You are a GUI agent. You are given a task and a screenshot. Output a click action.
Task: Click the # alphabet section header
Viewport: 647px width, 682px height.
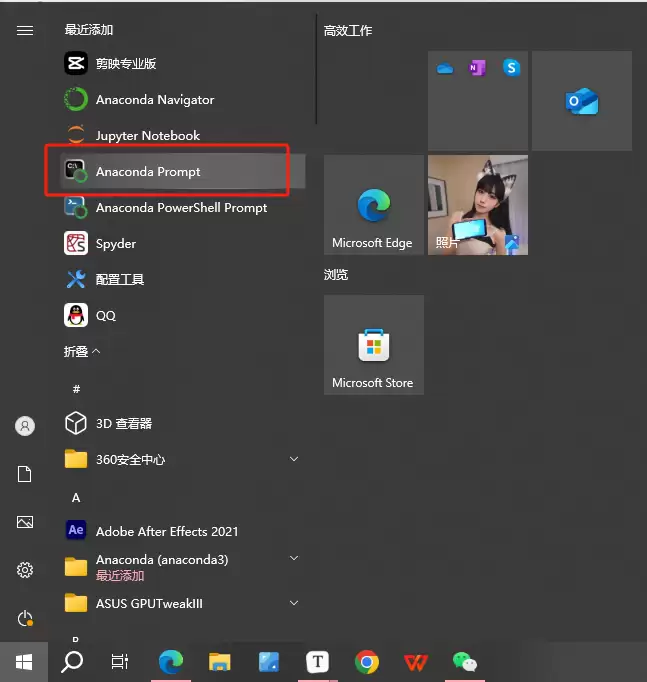[x=76, y=389]
